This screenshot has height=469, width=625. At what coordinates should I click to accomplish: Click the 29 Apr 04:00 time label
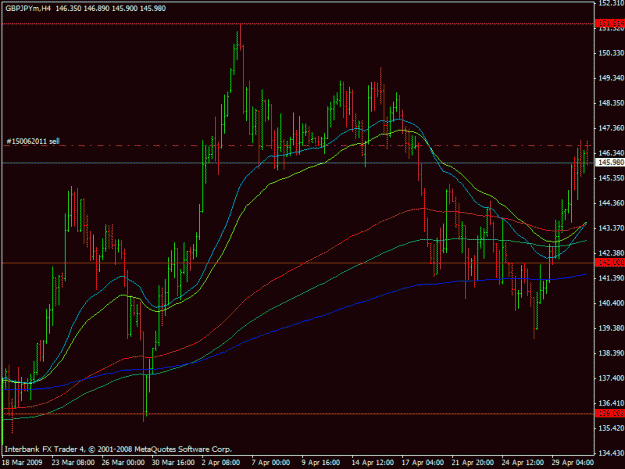pyautogui.click(x=573, y=463)
